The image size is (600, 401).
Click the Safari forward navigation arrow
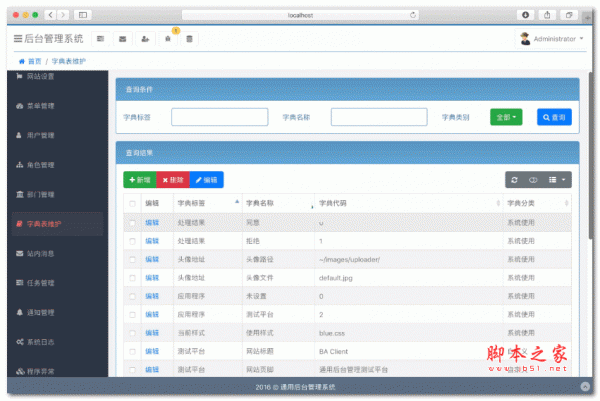(x=63, y=15)
